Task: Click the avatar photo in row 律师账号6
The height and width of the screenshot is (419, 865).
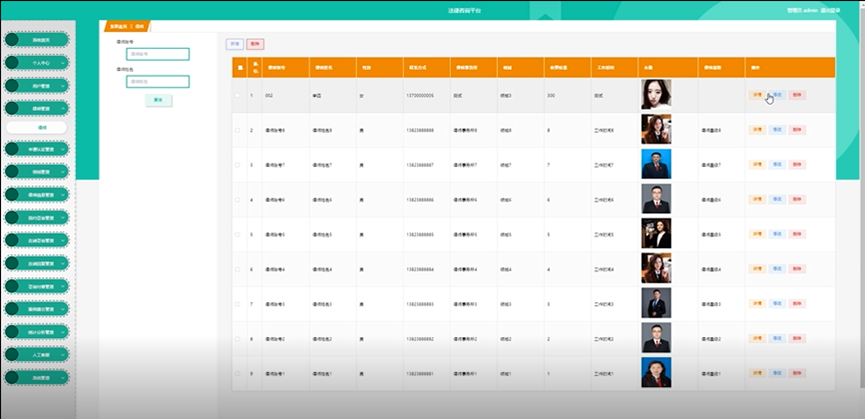Action: tap(656, 198)
